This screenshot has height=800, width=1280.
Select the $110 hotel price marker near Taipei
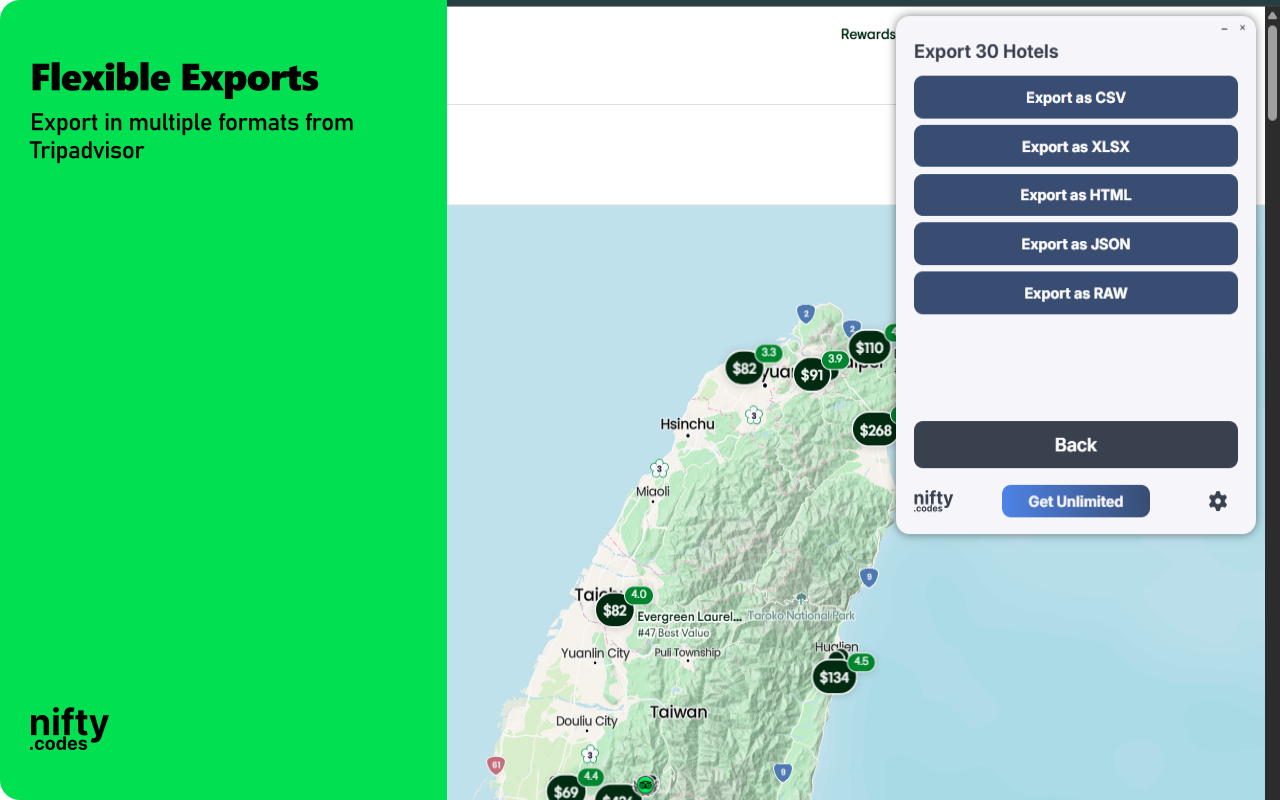coord(869,347)
